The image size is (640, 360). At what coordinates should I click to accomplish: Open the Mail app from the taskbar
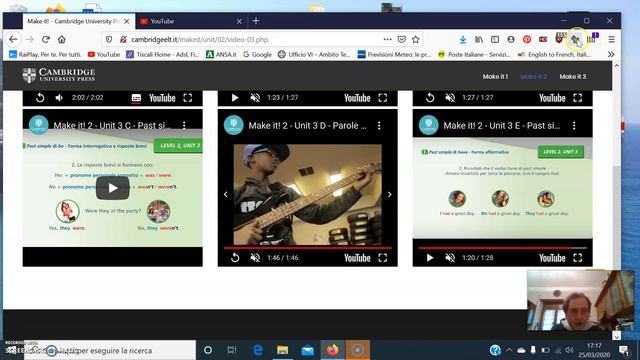tap(307, 350)
